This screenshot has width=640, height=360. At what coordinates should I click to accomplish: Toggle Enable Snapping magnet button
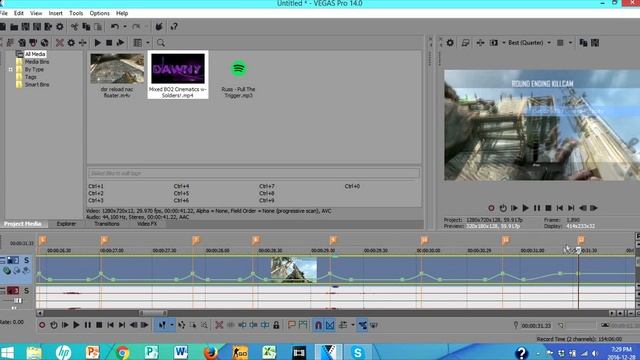pyautogui.click(x=318, y=325)
